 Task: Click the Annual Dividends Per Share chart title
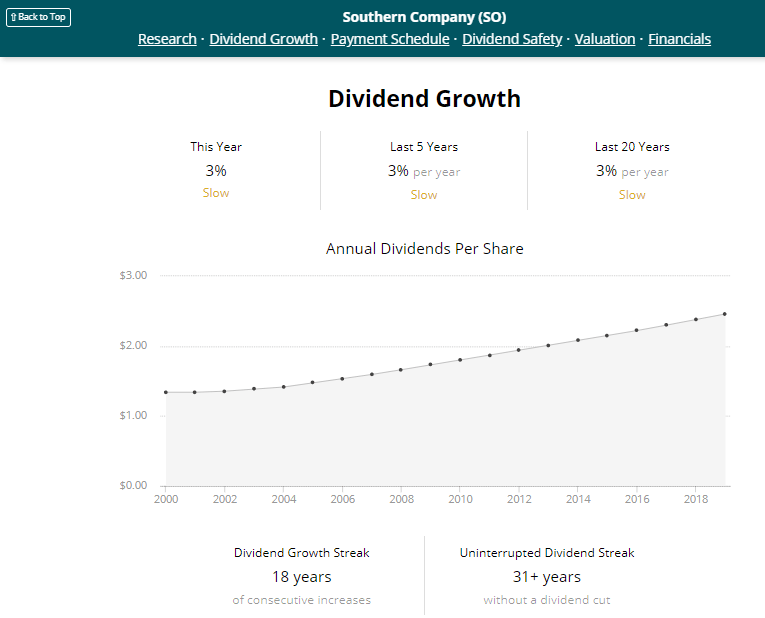tap(424, 249)
